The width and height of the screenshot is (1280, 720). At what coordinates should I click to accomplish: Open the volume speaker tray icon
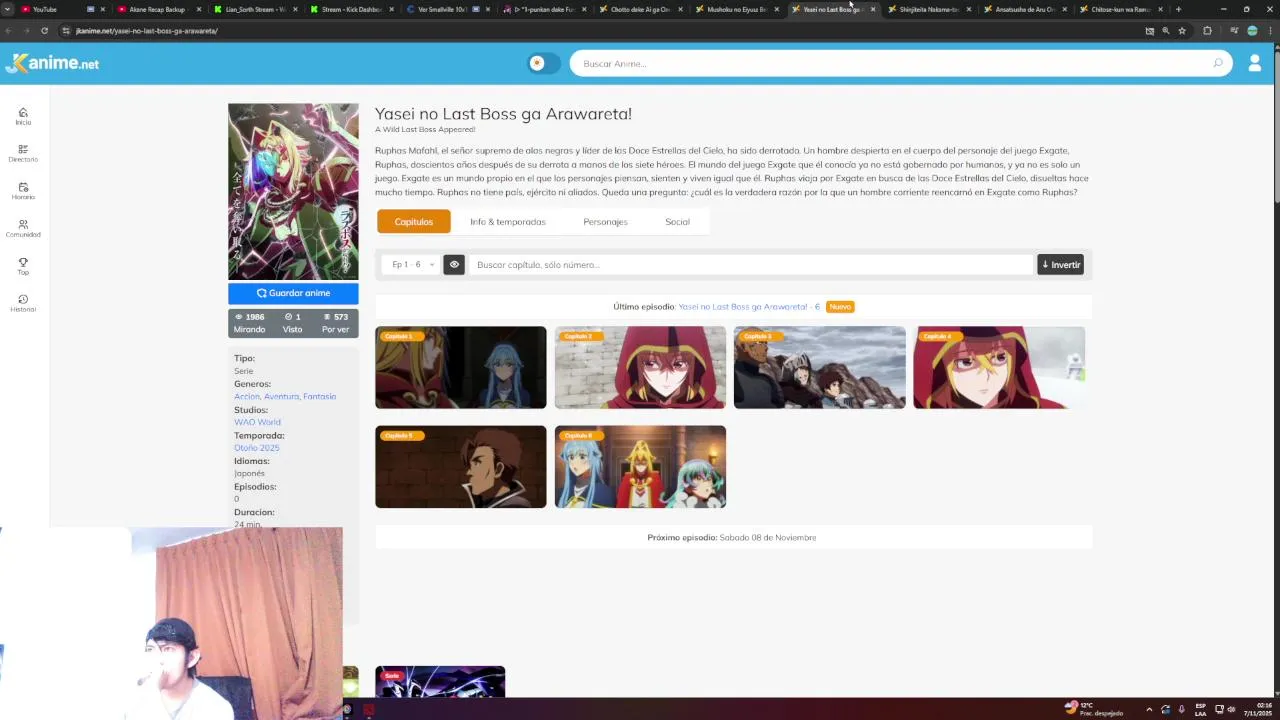pos(1231,709)
